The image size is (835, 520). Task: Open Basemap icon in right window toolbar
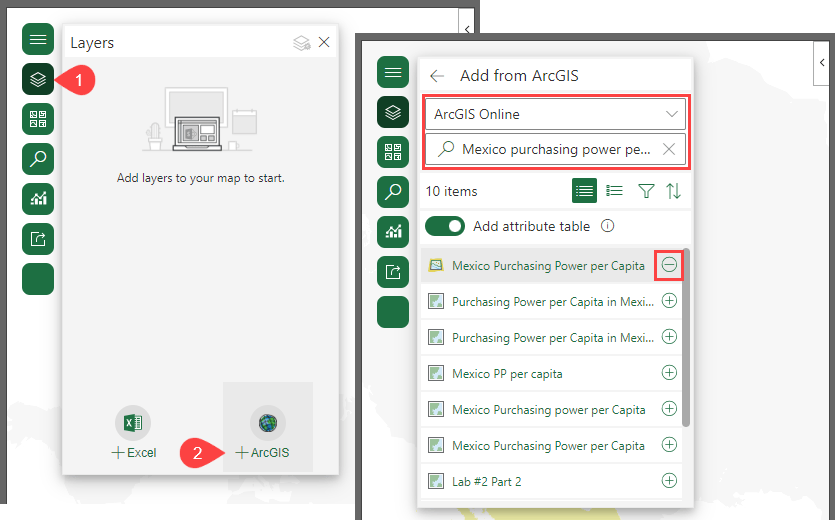pos(393,152)
